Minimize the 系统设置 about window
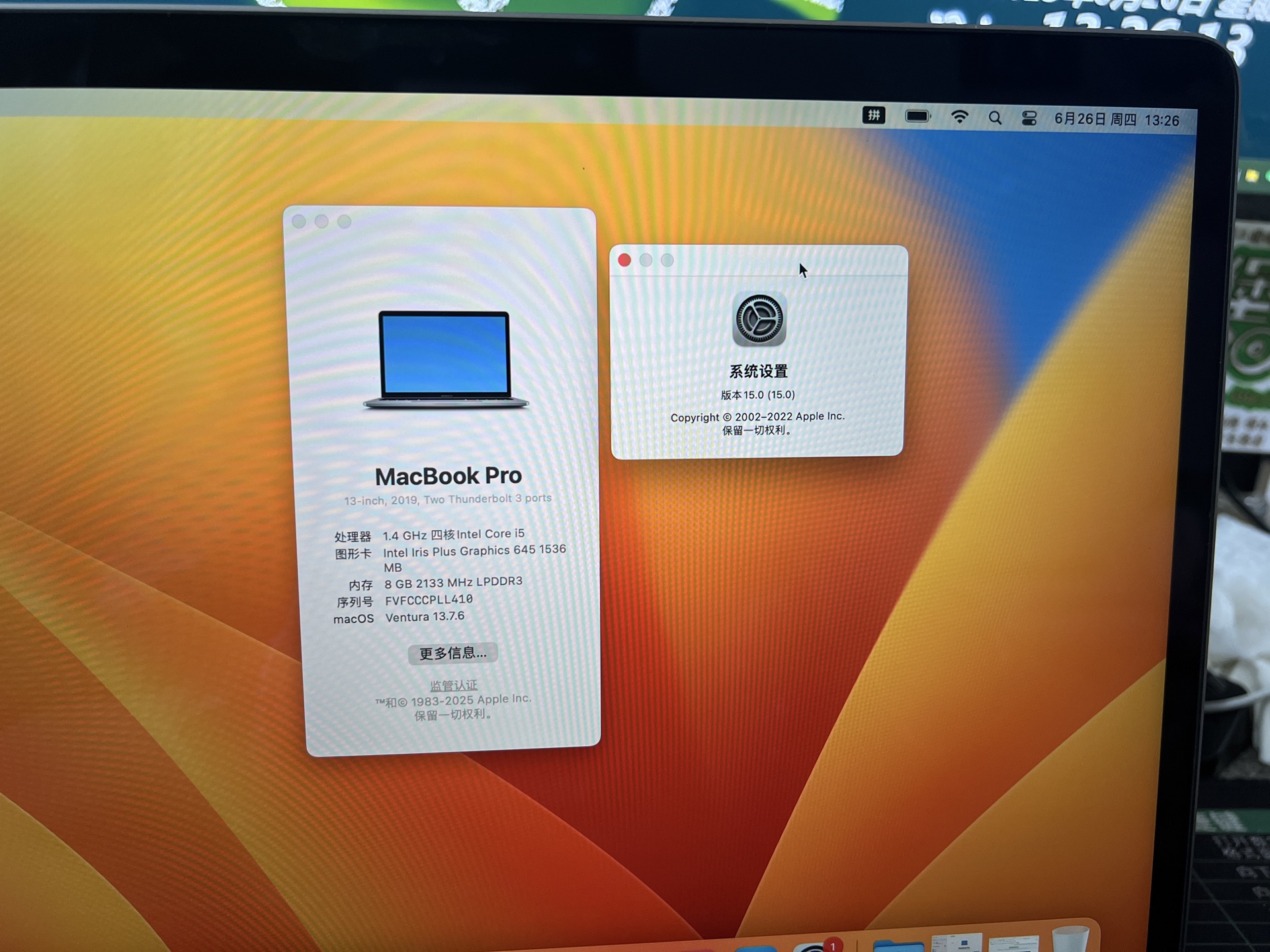Image resolution: width=1270 pixels, height=952 pixels. [x=646, y=260]
